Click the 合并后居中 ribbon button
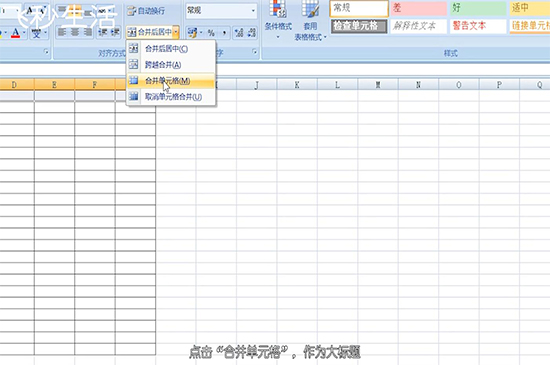Viewport: 550px width, 365px height. pyautogui.click(x=149, y=32)
